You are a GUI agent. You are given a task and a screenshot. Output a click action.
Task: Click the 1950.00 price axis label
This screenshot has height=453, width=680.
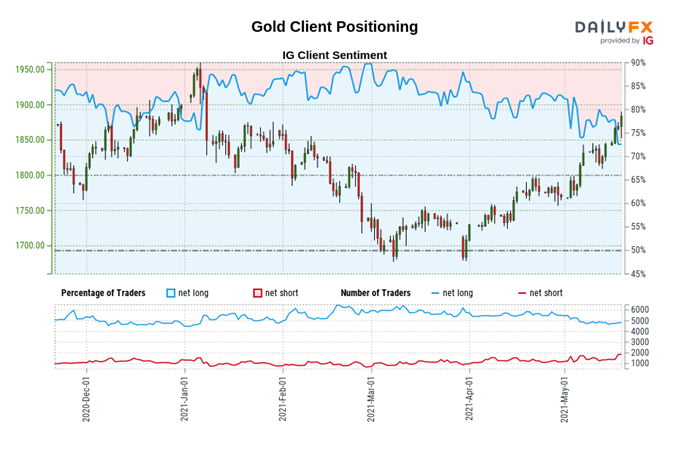pos(30,69)
